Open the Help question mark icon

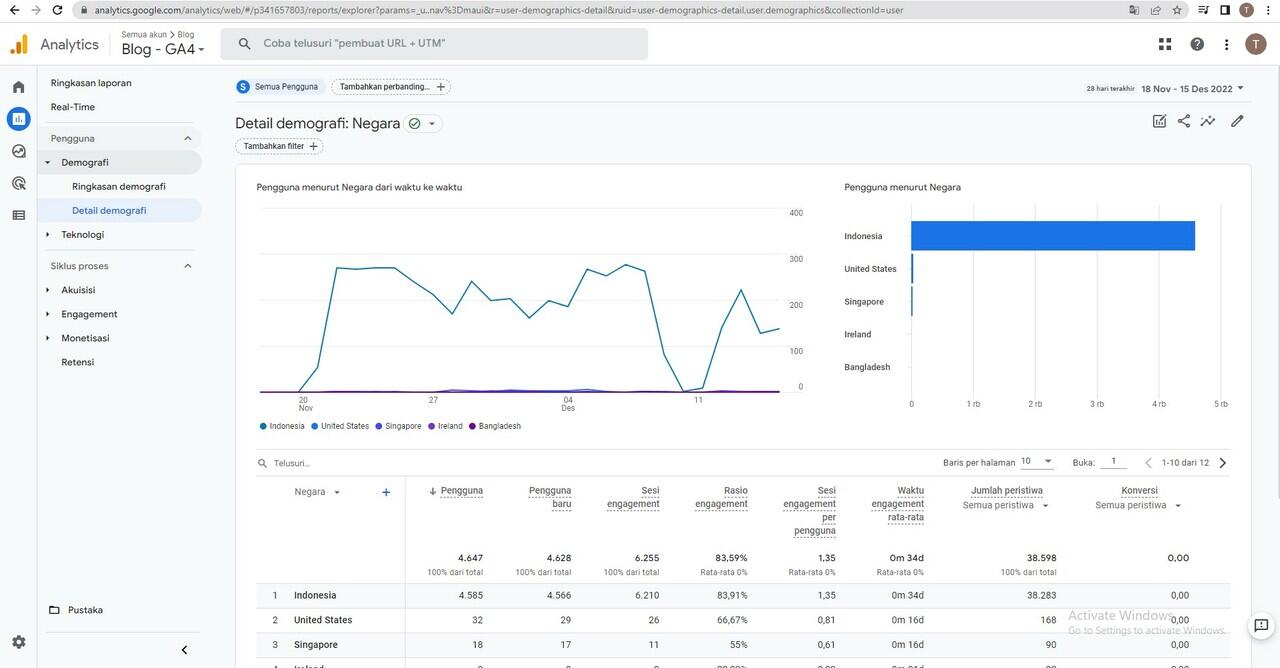1197,44
